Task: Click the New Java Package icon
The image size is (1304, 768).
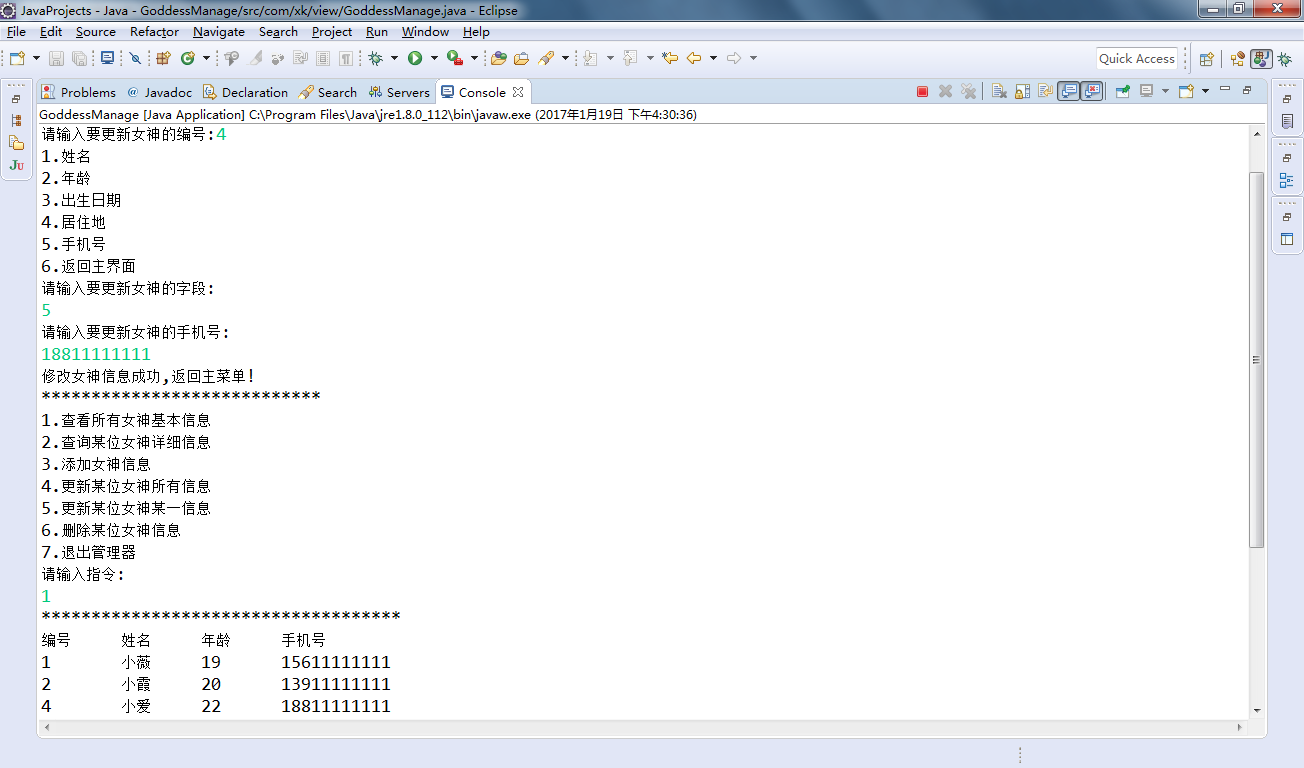Action: [163, 58]
